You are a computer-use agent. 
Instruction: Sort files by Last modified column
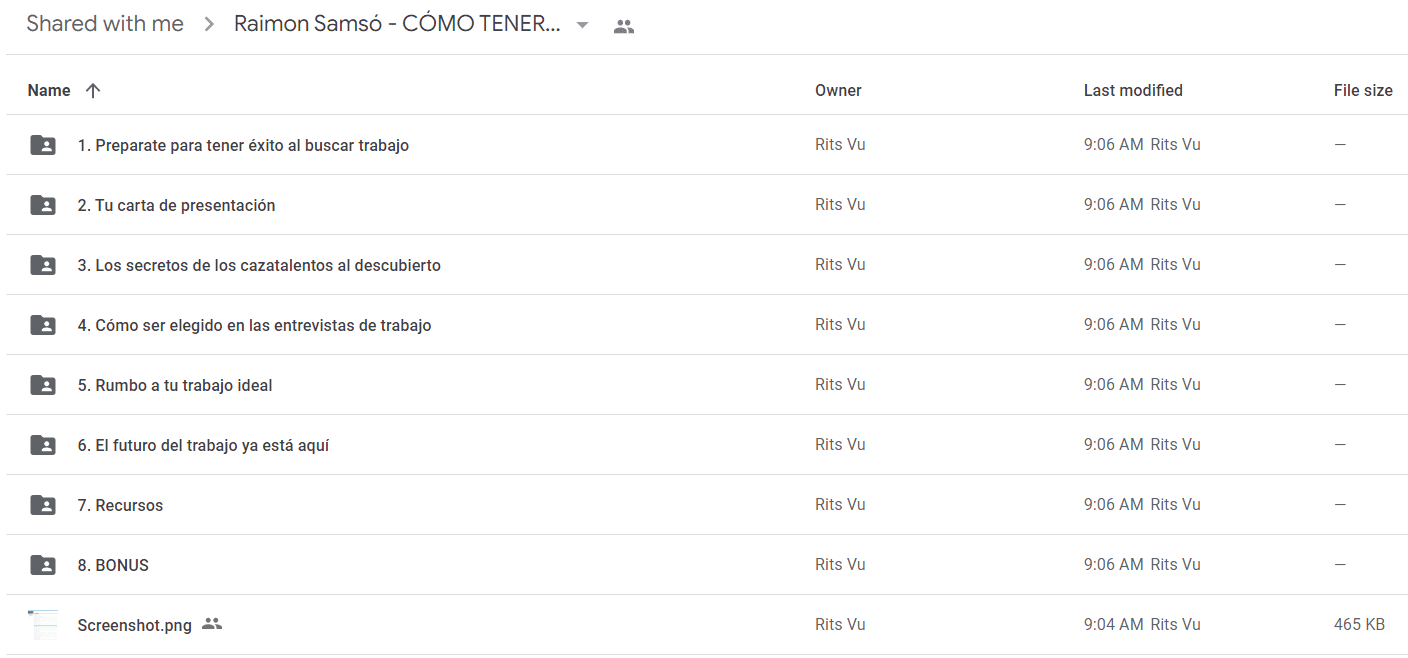[x=1133, y=90]
